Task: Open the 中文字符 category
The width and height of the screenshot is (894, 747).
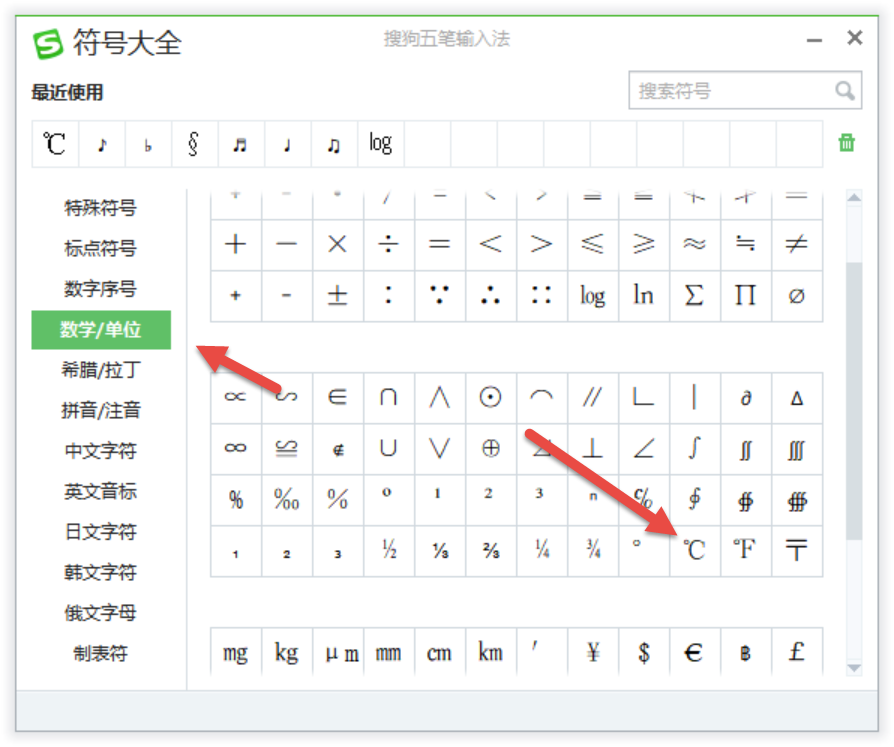Action: 100,450
